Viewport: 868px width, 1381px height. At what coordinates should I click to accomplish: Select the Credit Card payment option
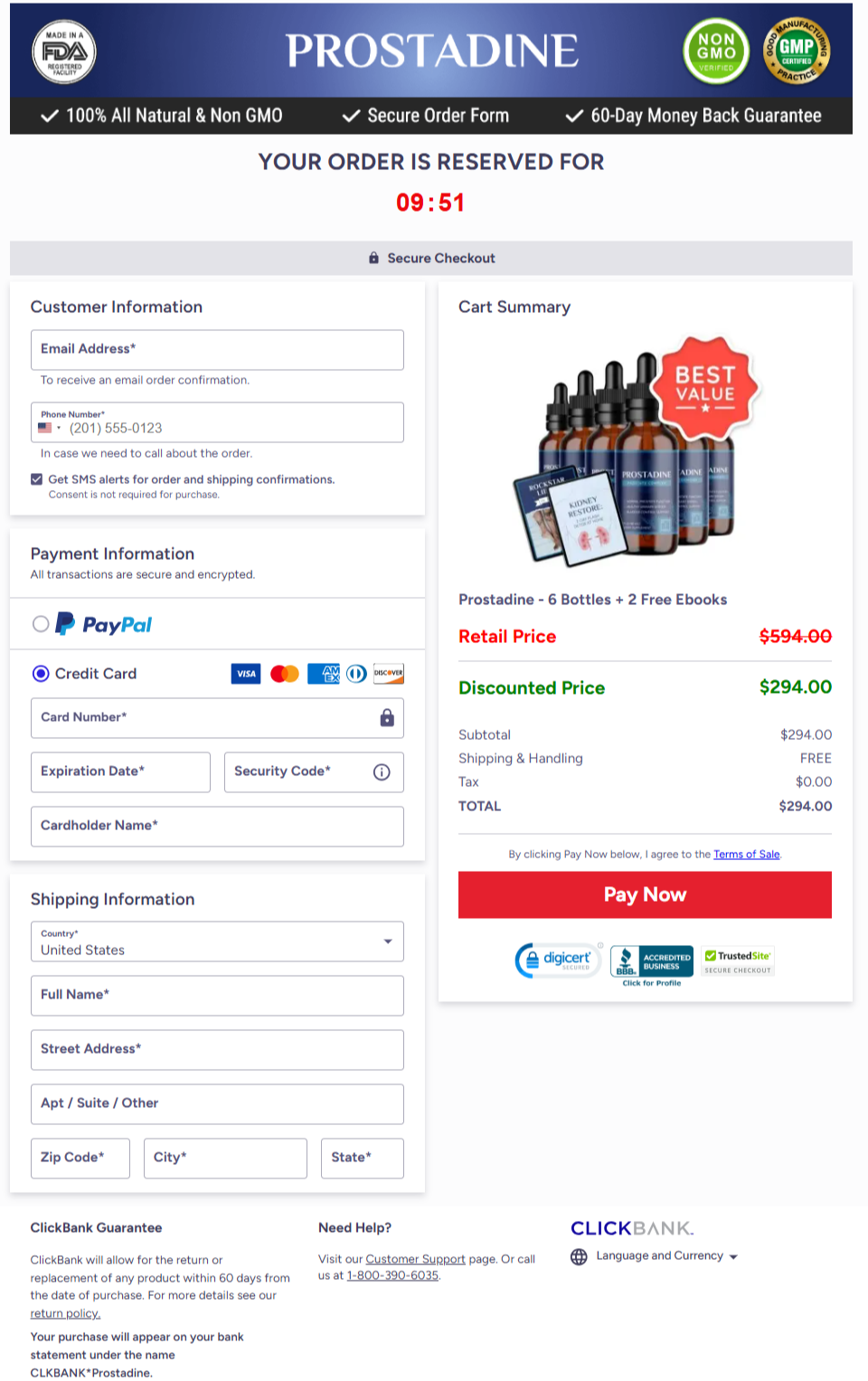click(40, 673)
